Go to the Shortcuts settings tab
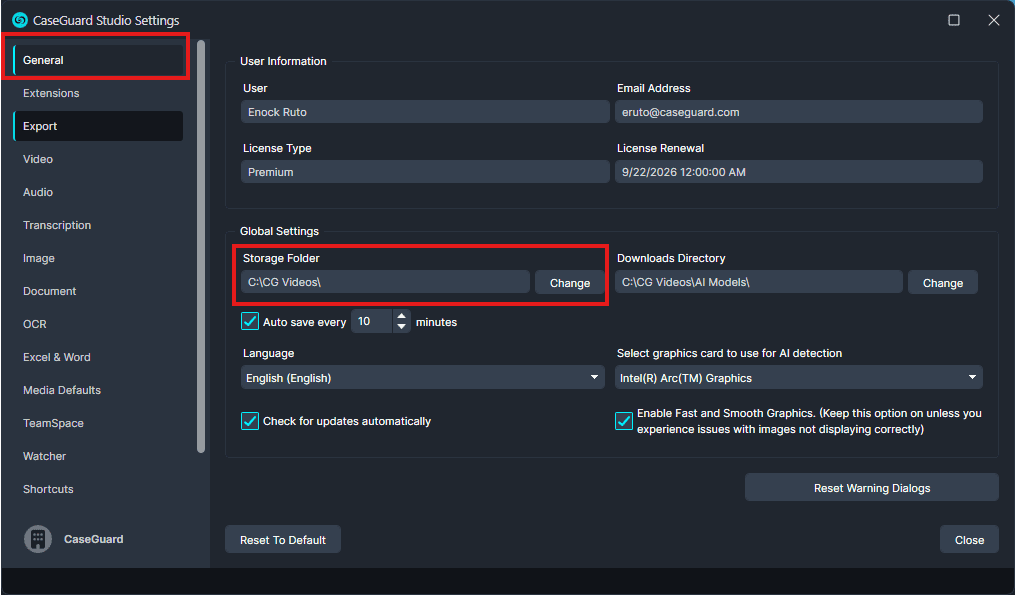This screenshot has height=595, width=1015. (48, 489)
